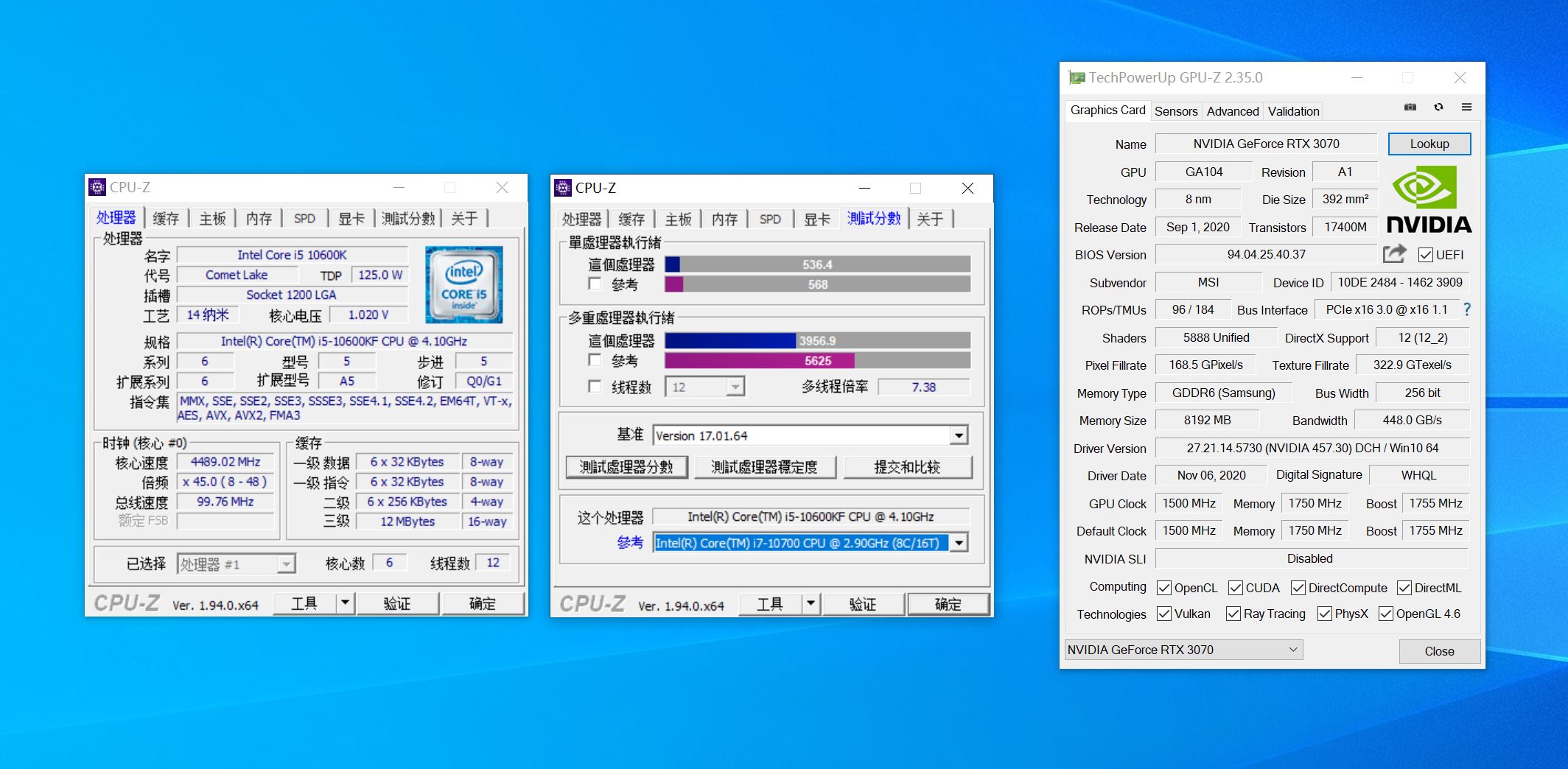Click the Intel Core i5 badge logo

point(464,285)
